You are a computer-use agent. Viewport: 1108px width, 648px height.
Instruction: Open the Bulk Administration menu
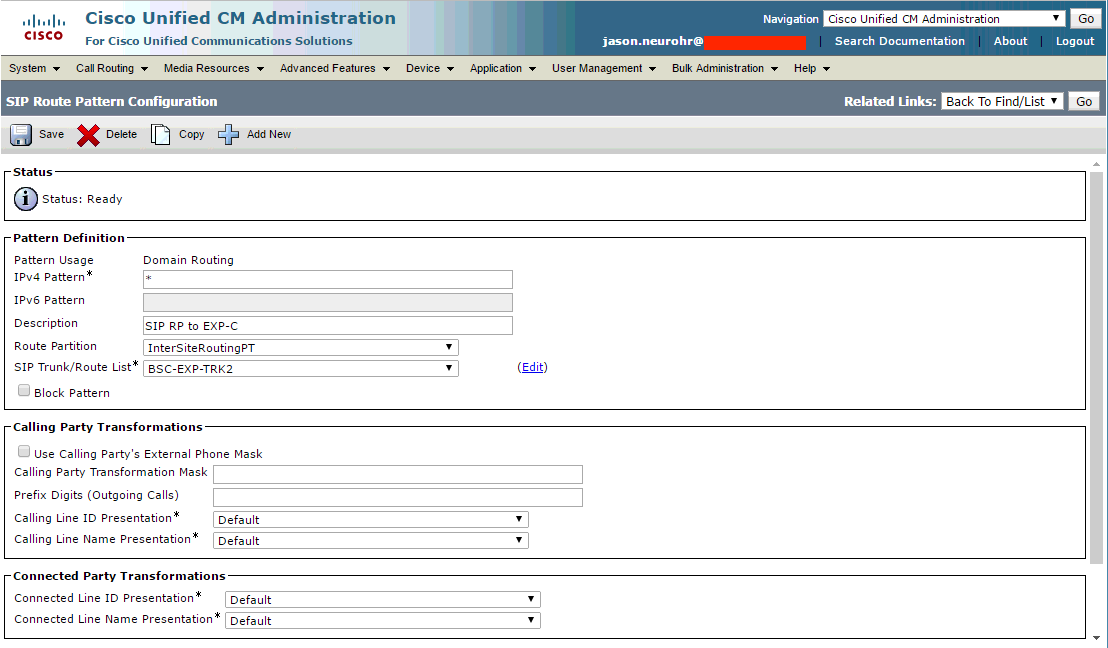click(724, 69)
